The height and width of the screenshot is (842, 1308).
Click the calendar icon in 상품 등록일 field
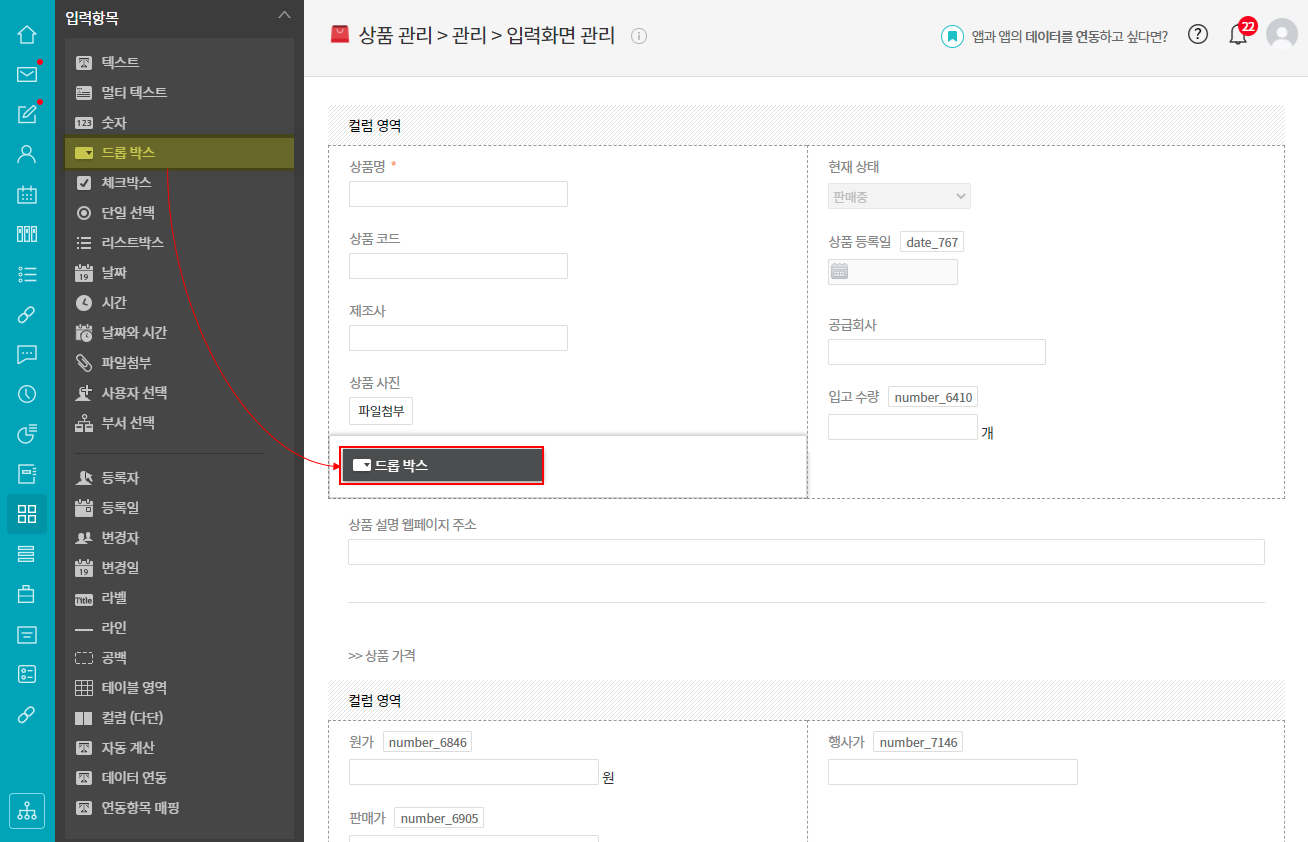click(840, 272)
